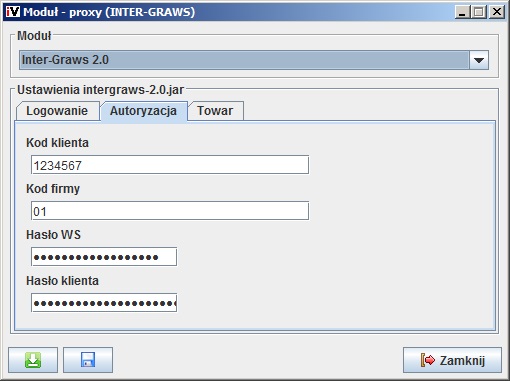Click the 'Moduł' group title above the dropdown
510x381 pixels.
(34, 35)
